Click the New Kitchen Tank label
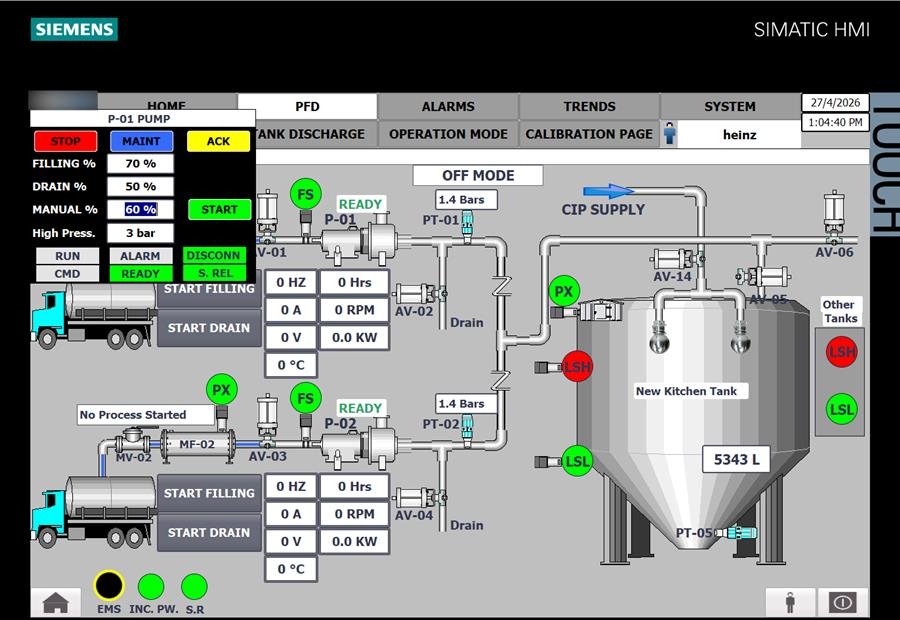The height and width of the screenshot is (620, 900). point(691,391)
